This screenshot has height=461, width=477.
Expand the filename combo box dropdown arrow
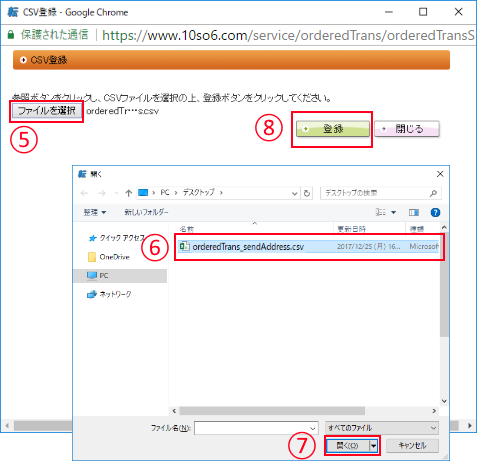click(313, 428)
